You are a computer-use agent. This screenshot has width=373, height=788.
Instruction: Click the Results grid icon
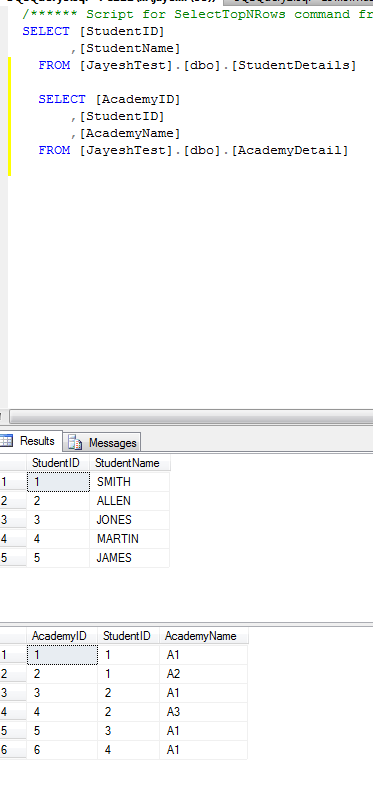(6, 441)
